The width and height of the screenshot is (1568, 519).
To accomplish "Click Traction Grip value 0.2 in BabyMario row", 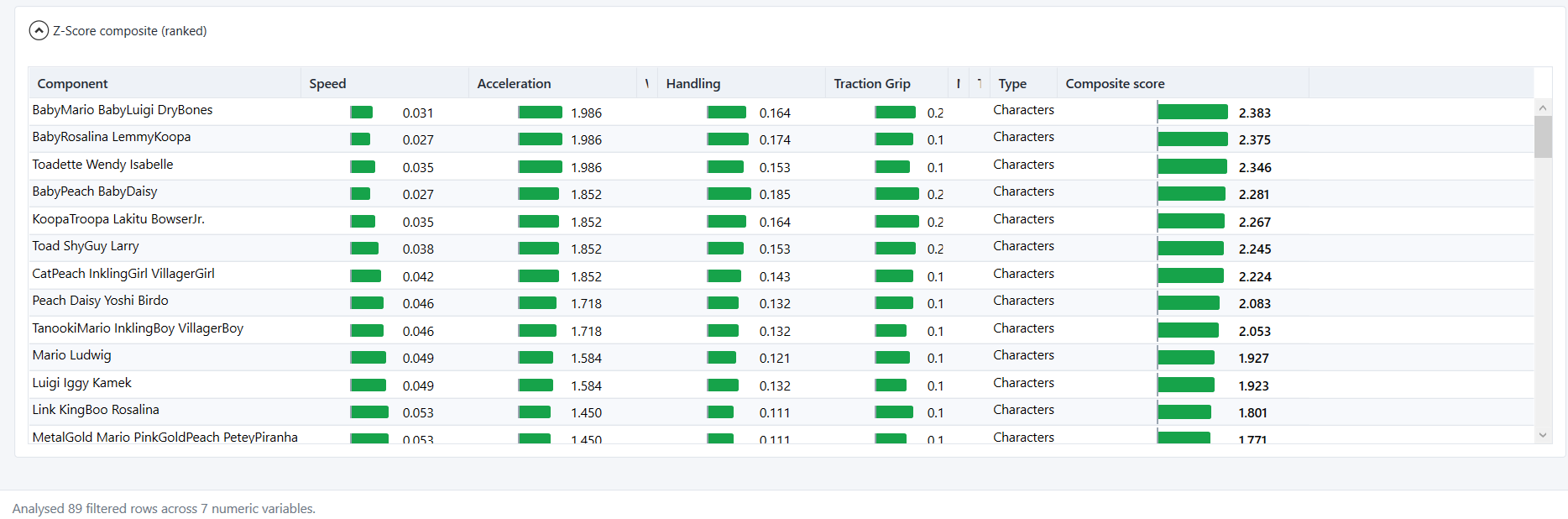I will pos(935,113).
